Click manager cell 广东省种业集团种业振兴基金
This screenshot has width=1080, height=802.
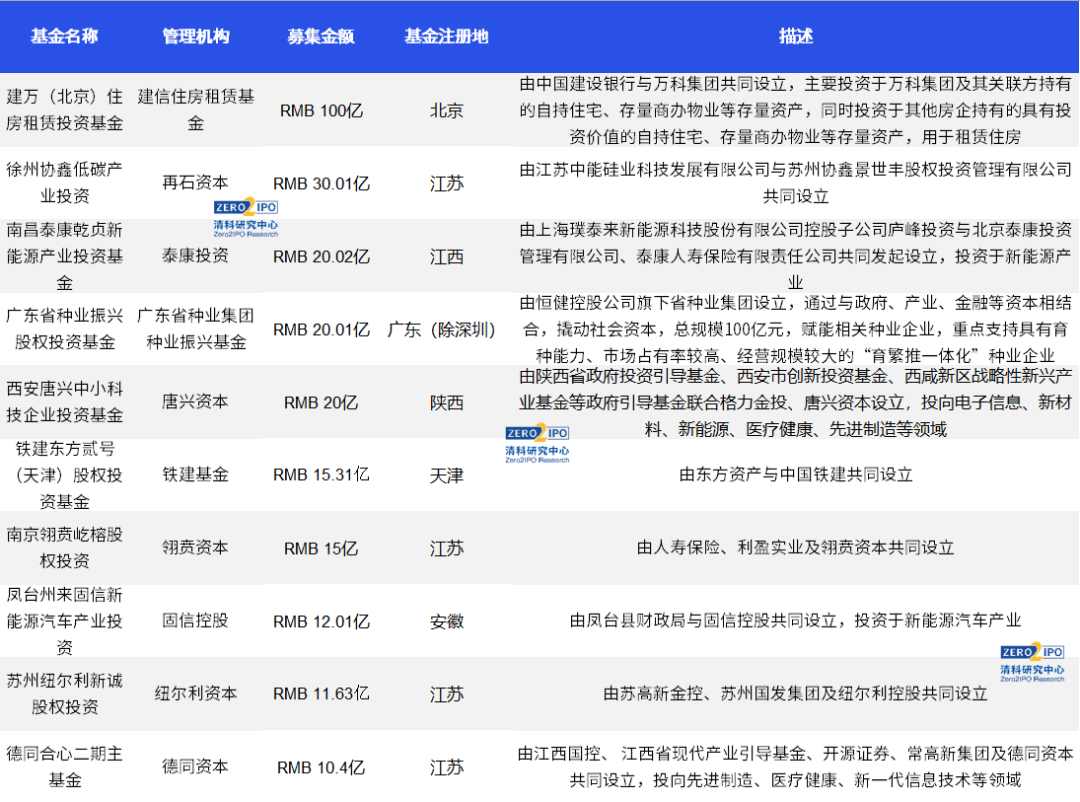click(x=196, y=329)
